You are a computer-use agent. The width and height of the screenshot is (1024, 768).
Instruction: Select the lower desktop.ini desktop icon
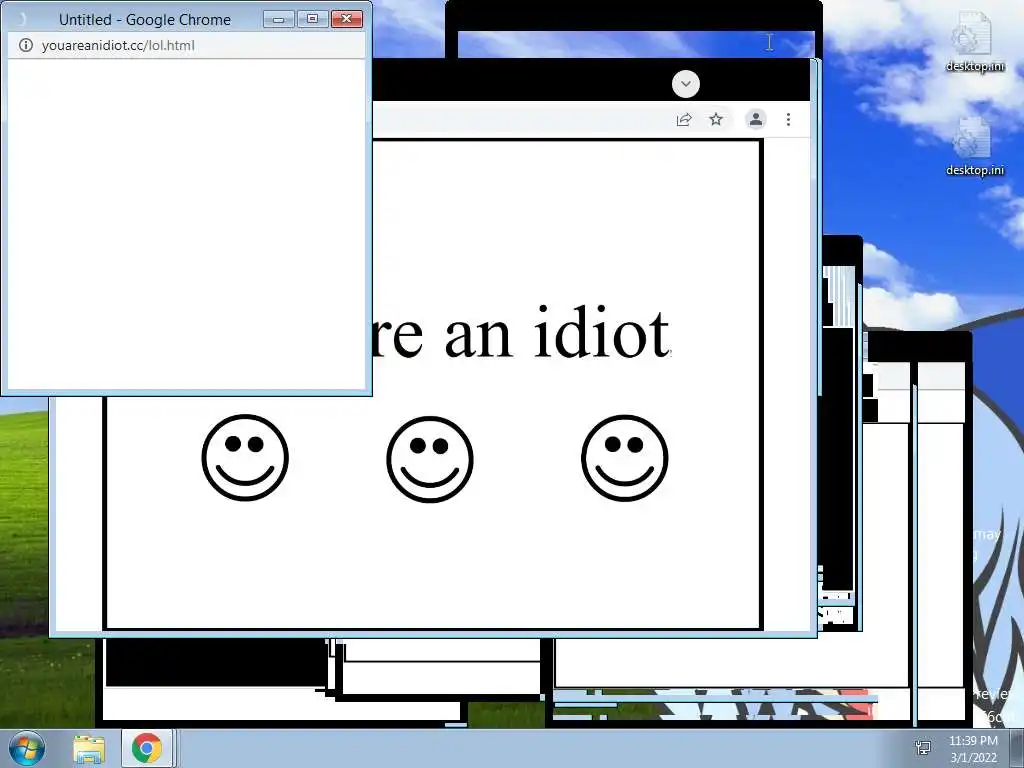[974, 147]
